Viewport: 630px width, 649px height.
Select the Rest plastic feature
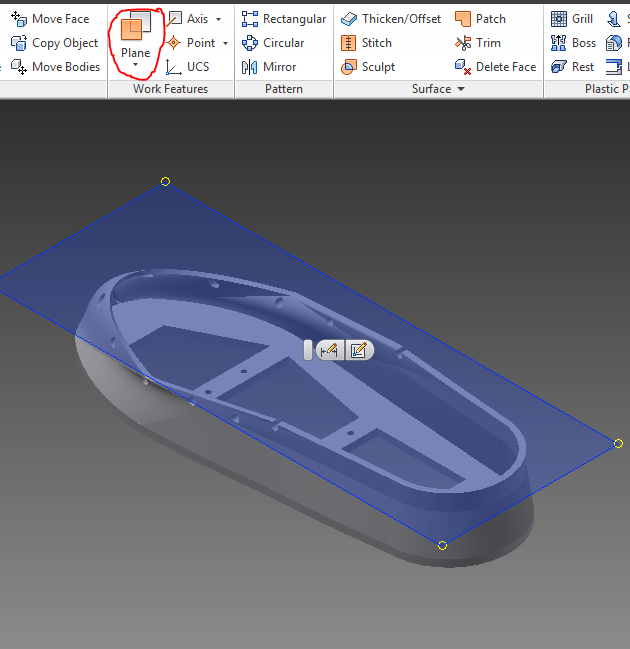pos(572,67)
